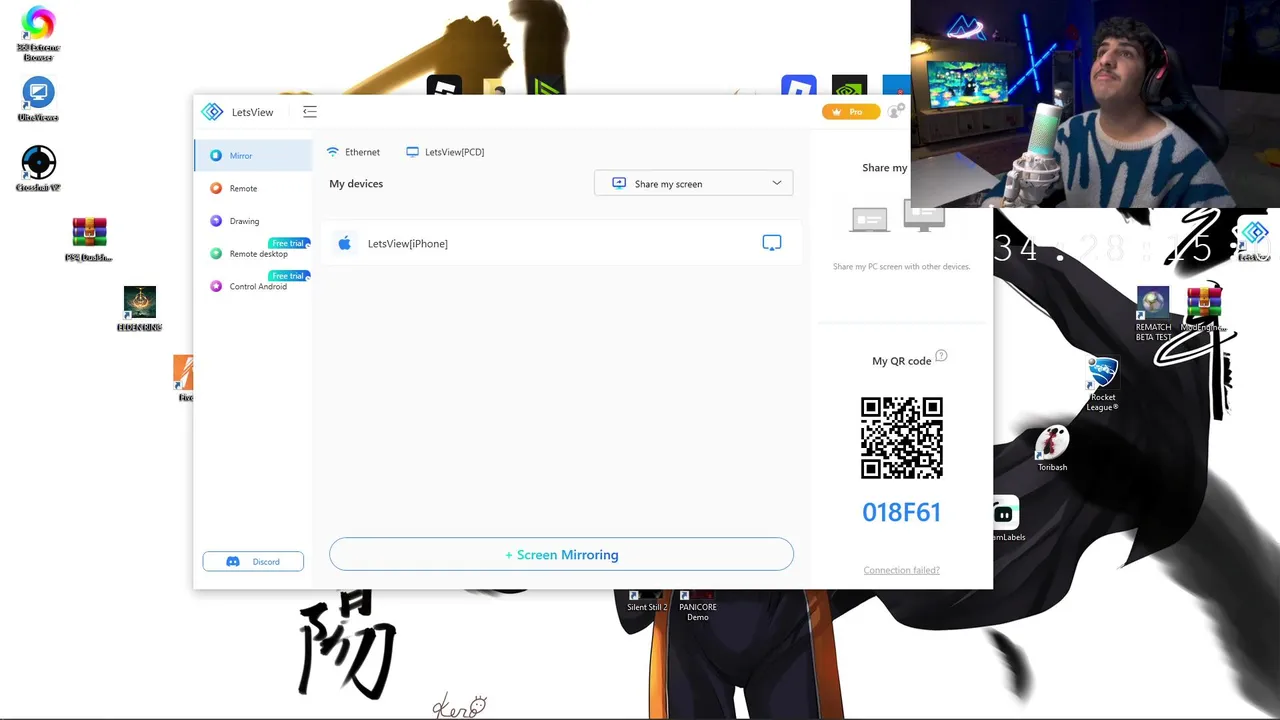Click the My devices heading
Screen dimensions: 1280x720
(356, 184)
